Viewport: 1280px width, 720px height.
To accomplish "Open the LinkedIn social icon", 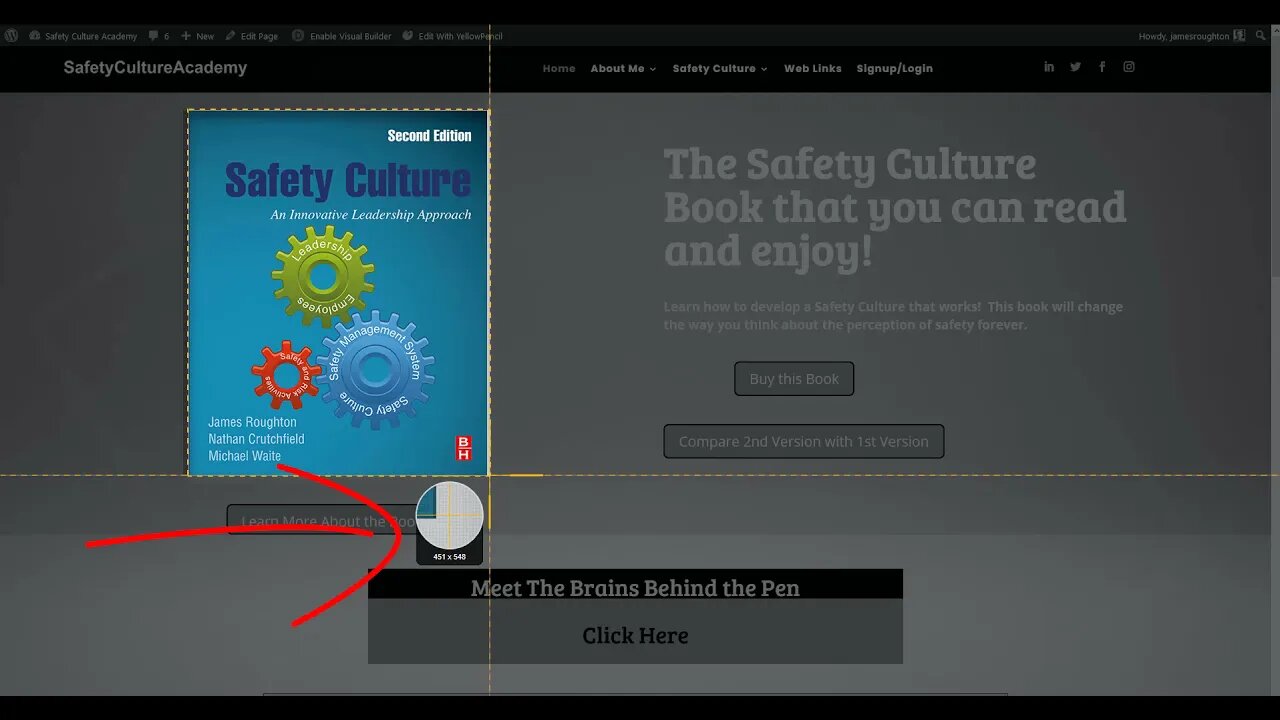I will 1049,67.
